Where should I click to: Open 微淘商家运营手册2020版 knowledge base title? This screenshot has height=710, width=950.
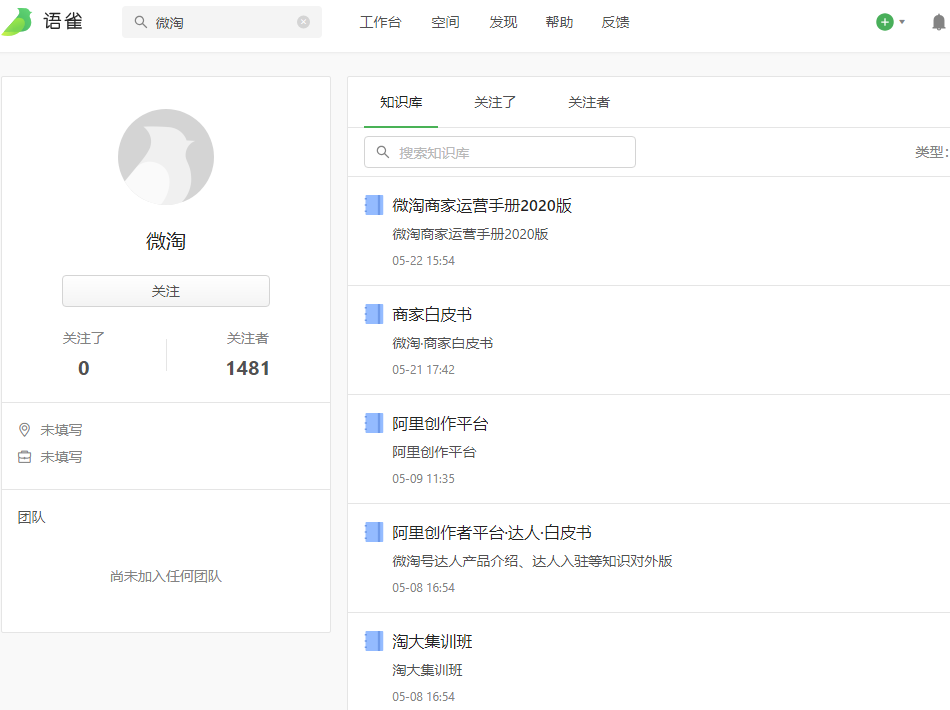(482, 205)
